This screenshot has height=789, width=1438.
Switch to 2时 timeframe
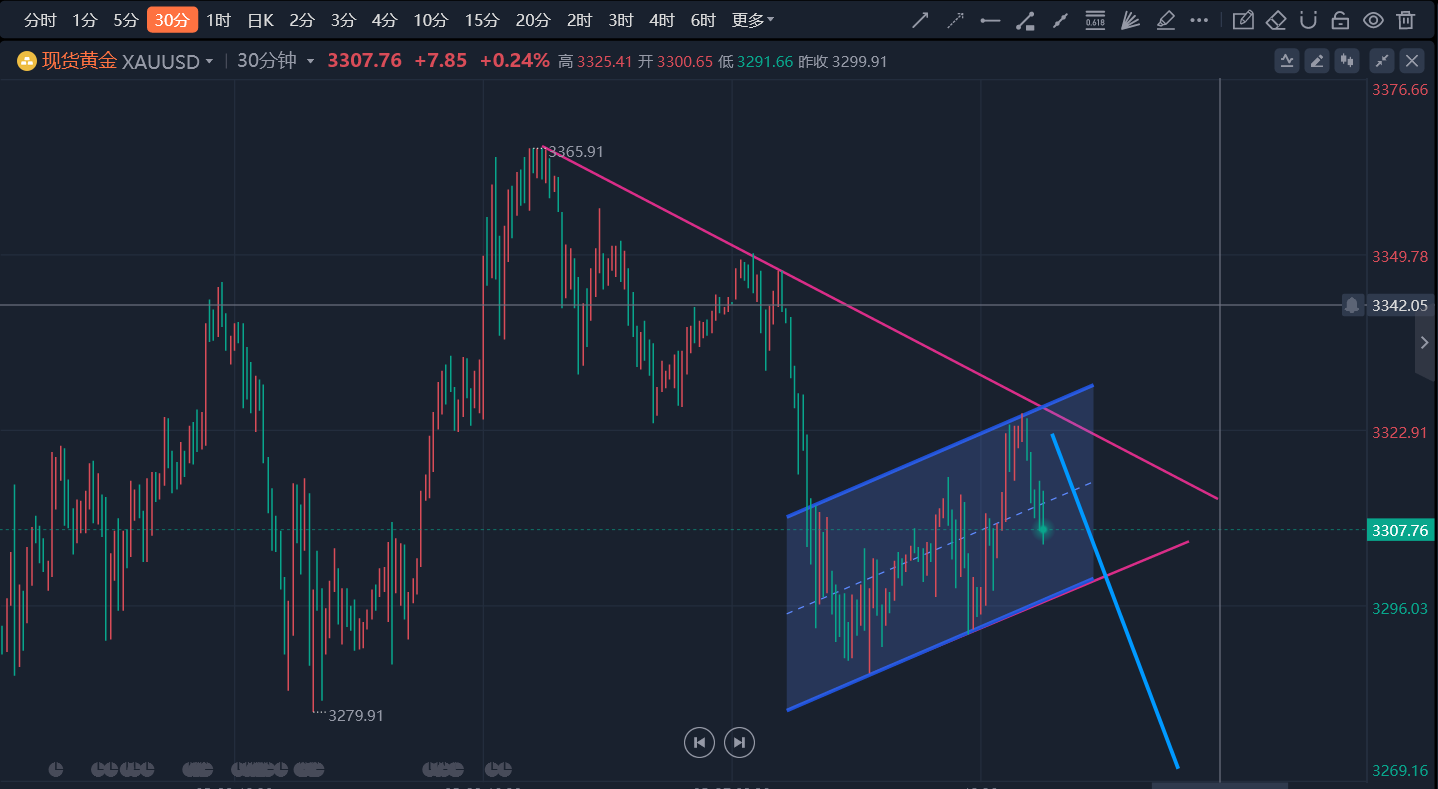[579, 20]
